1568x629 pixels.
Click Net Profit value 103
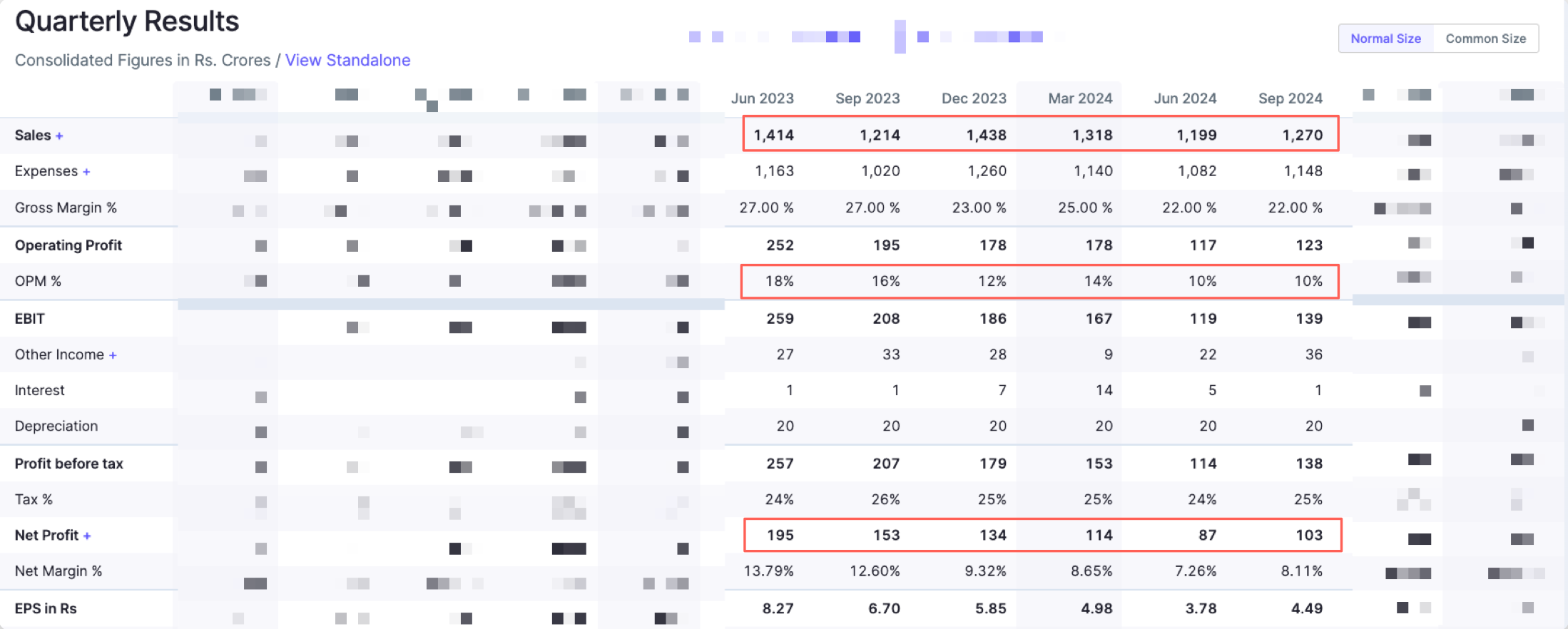point(1310,535)
